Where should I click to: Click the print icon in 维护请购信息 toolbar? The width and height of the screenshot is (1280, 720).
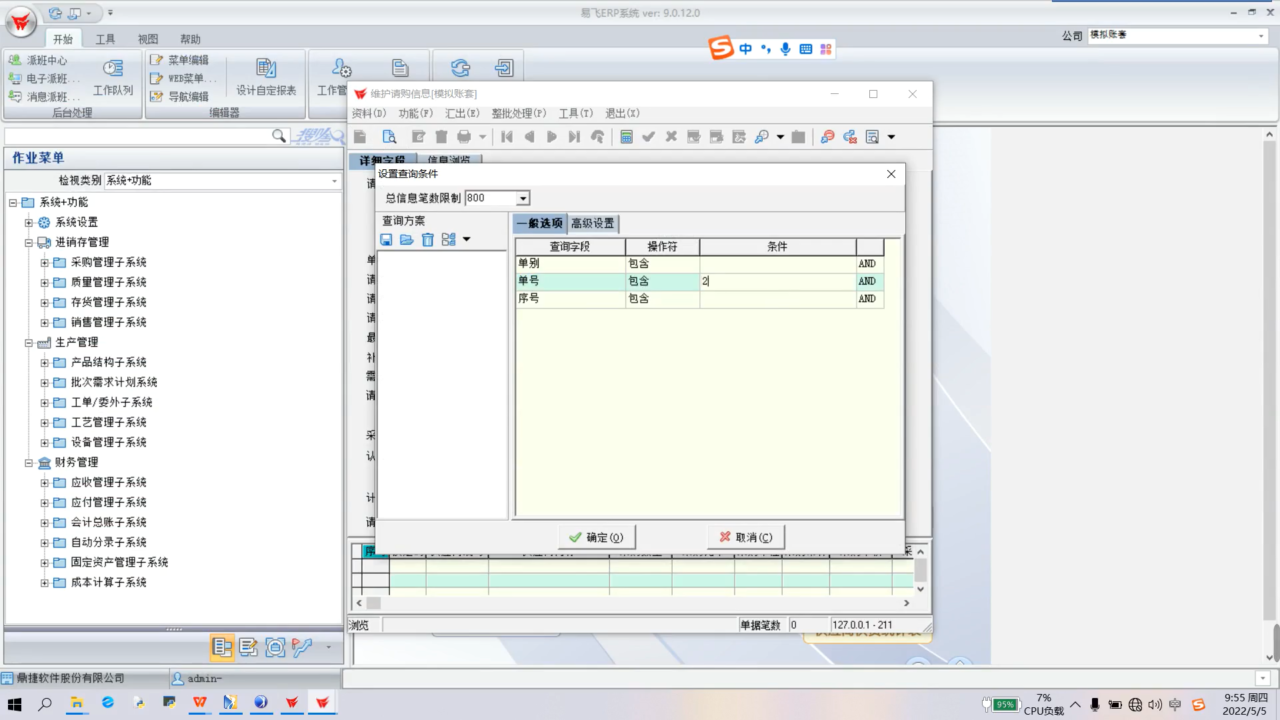[x=464, y=137]
